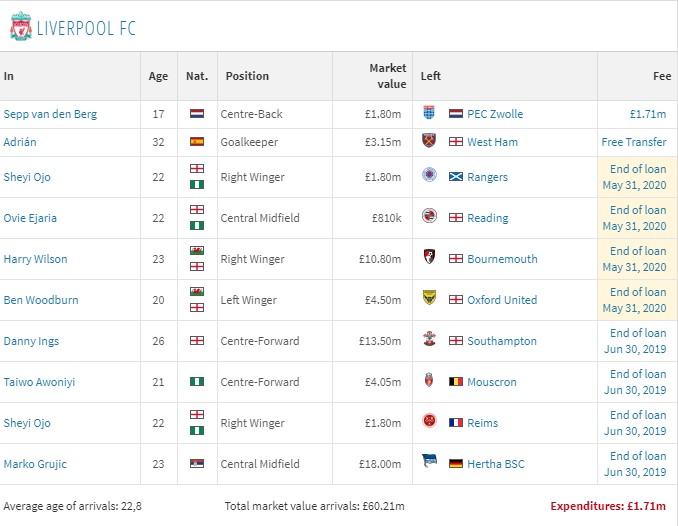
Task: Click the Rangers club crest icon
Action: pyautogui.click(x=430, y=177)
